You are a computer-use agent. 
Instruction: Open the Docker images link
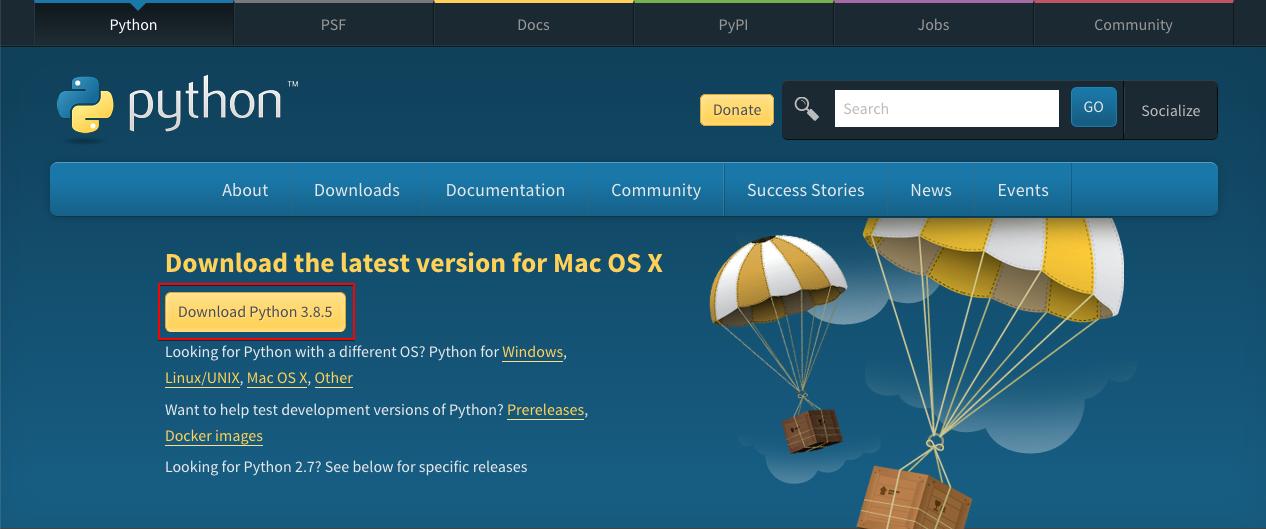click(x=214, y=436)
